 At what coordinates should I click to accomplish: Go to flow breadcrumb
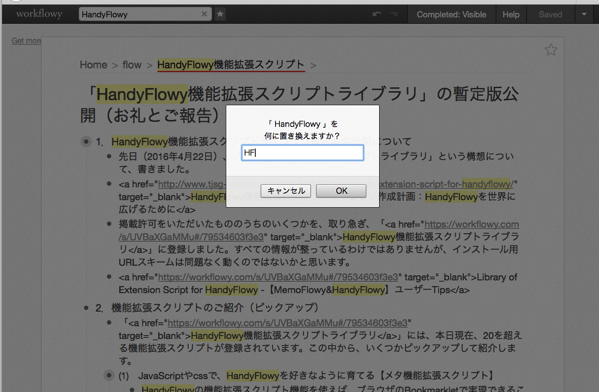132,65
